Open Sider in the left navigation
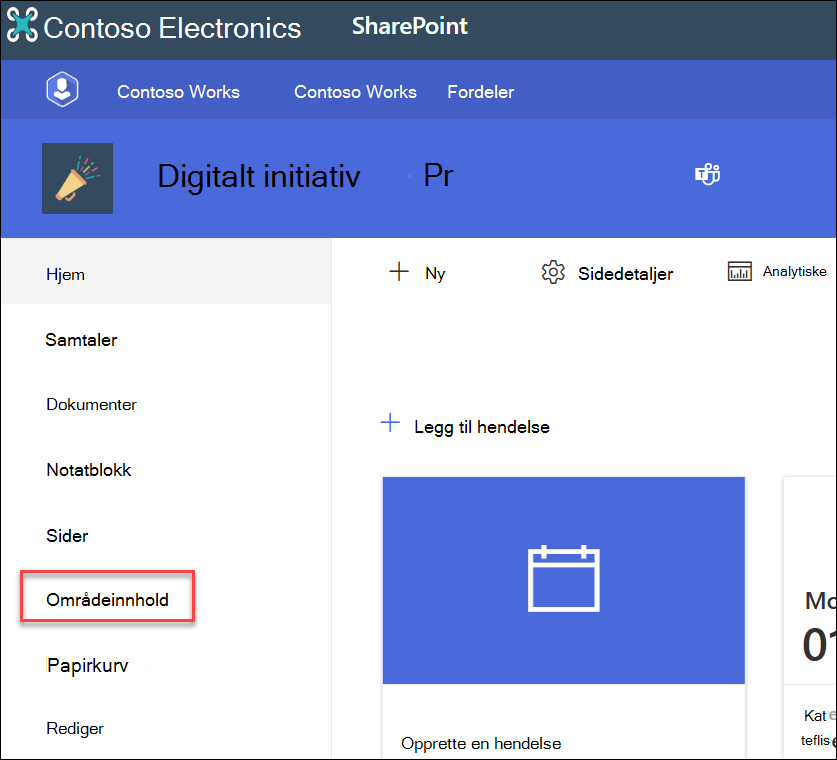837x760 pixels. tap(67, 536)
